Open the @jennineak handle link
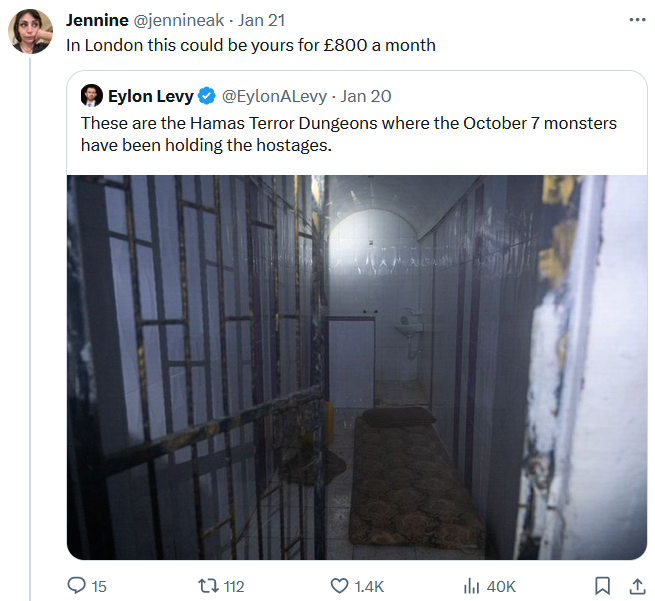 (x=178, y=20)
